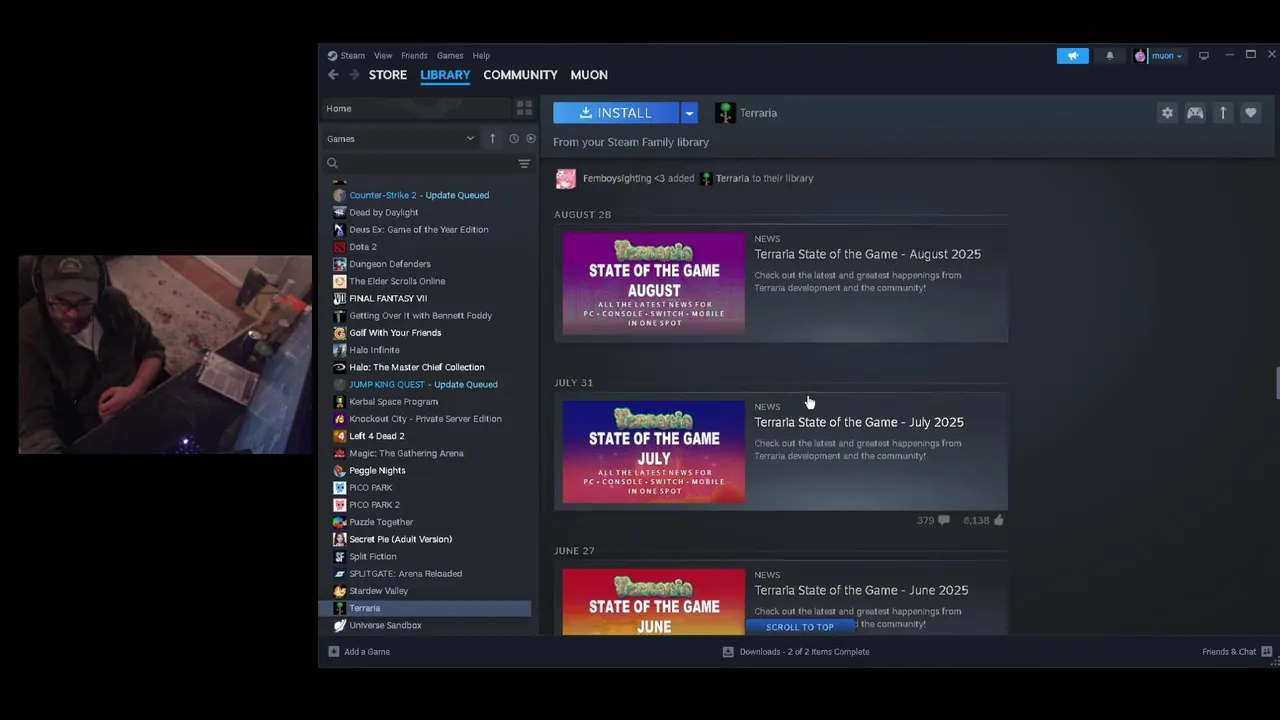Go to the COMMUNITY tab

520,75
